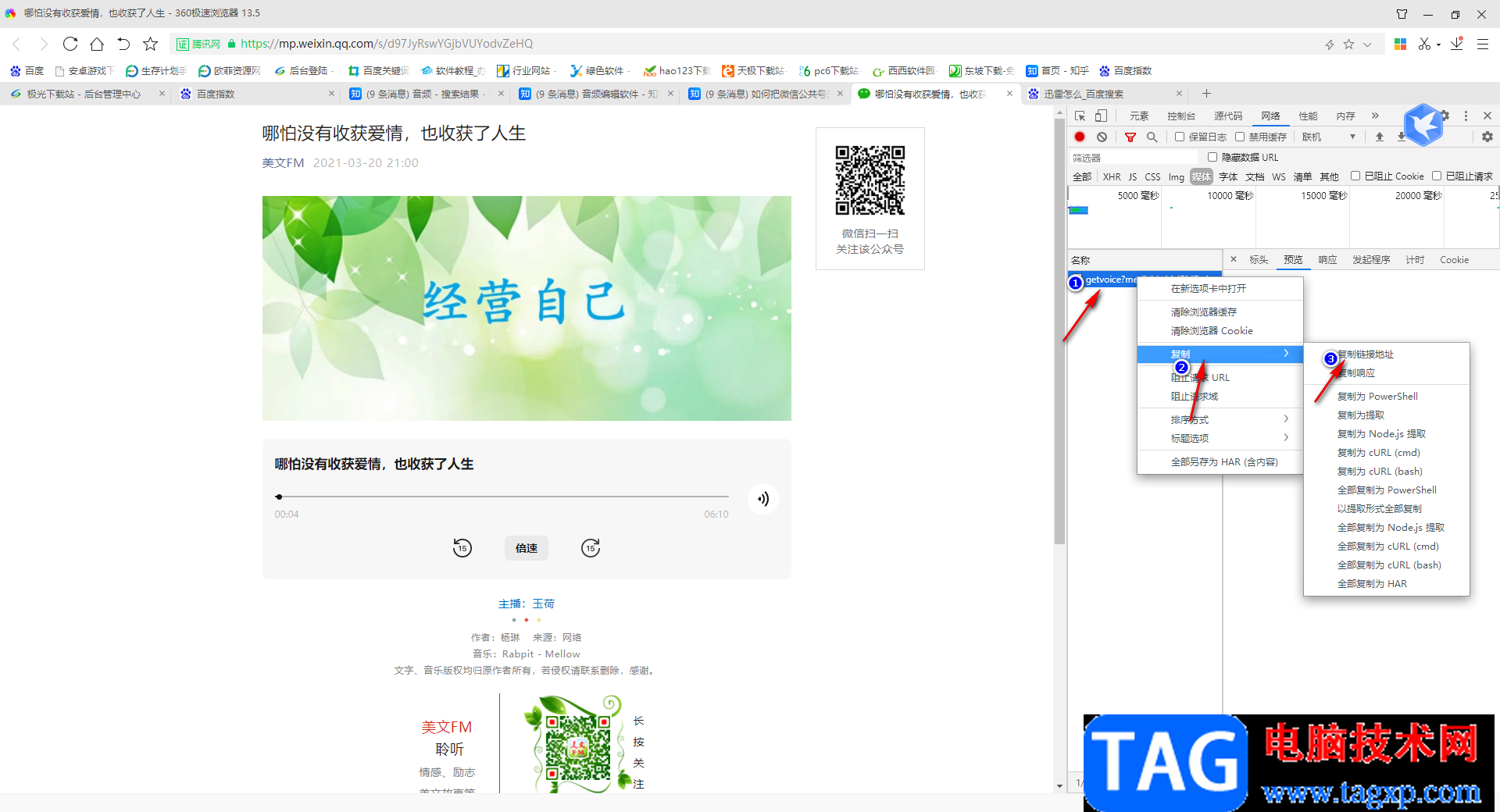Click the scissors screenshot tool icon
This screenshot has width=1500, height=812.
click(x=1425, y=45)
